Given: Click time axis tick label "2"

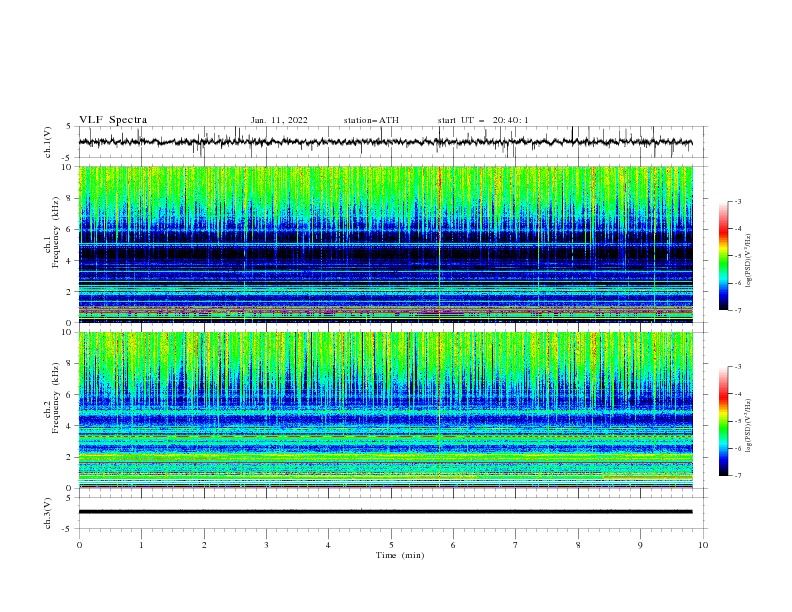Looking at the screenshot, I should (x=204, y=545).
